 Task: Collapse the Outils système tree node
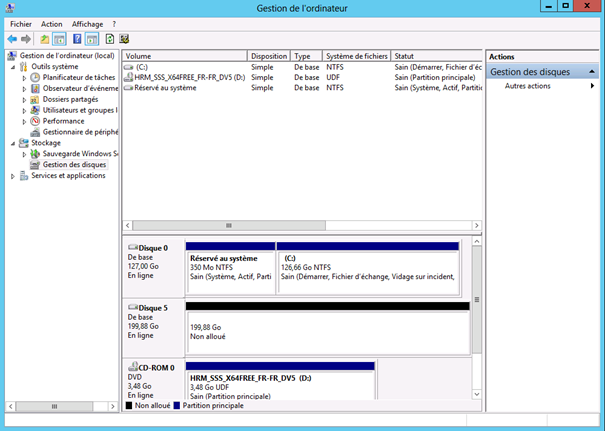click(14, 66)
